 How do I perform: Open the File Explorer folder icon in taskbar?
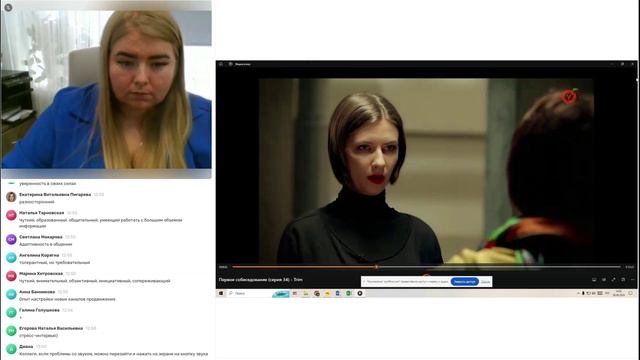tap(306, 293)
